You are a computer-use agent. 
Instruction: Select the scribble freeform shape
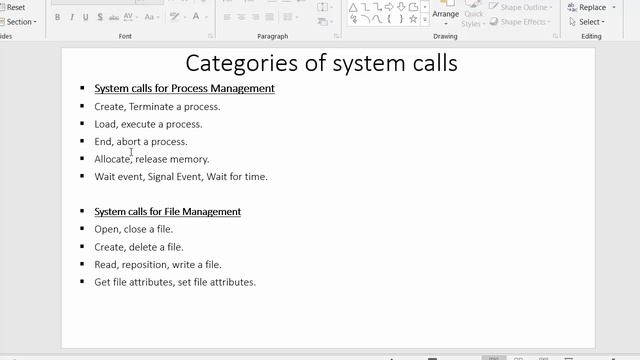click(353, 19)
